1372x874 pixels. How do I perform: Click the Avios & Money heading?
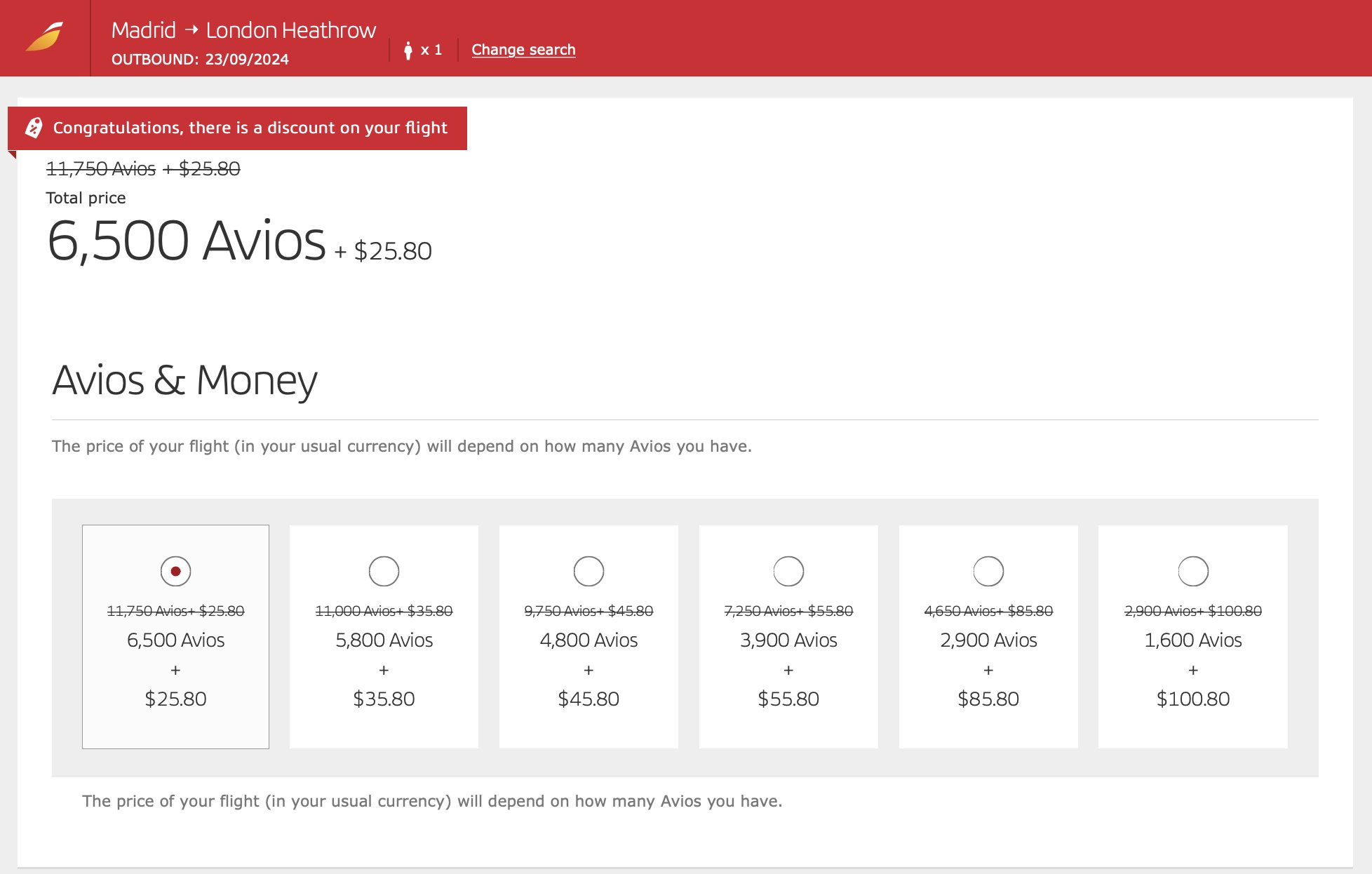(184, 381)
